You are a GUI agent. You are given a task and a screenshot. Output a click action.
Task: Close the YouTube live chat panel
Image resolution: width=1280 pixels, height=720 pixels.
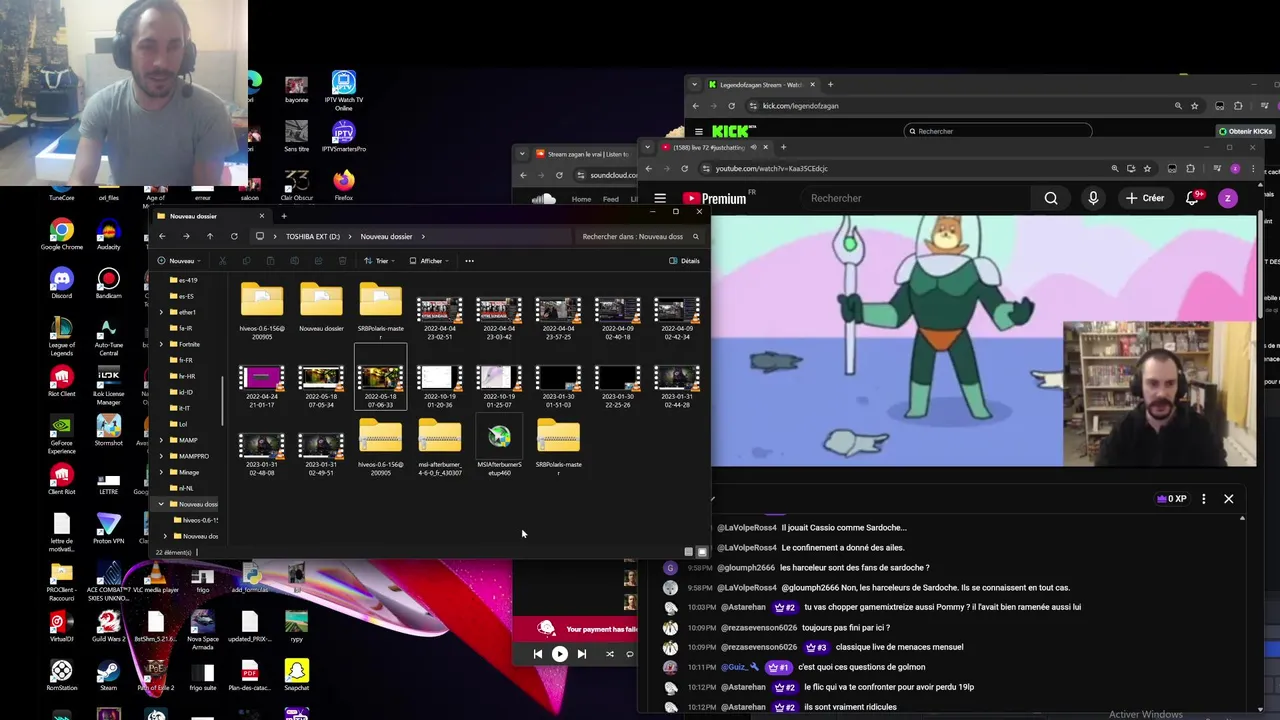1229,499
